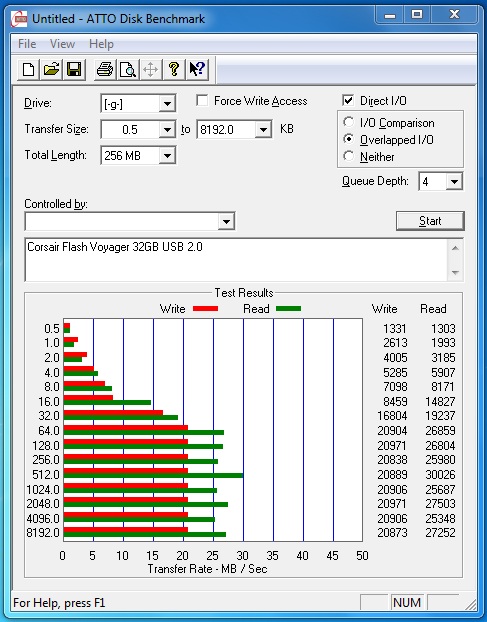Minimize the ATTO Disk Benchmark window
This screenshot has width=487, height=622.
tap(390, 15)
